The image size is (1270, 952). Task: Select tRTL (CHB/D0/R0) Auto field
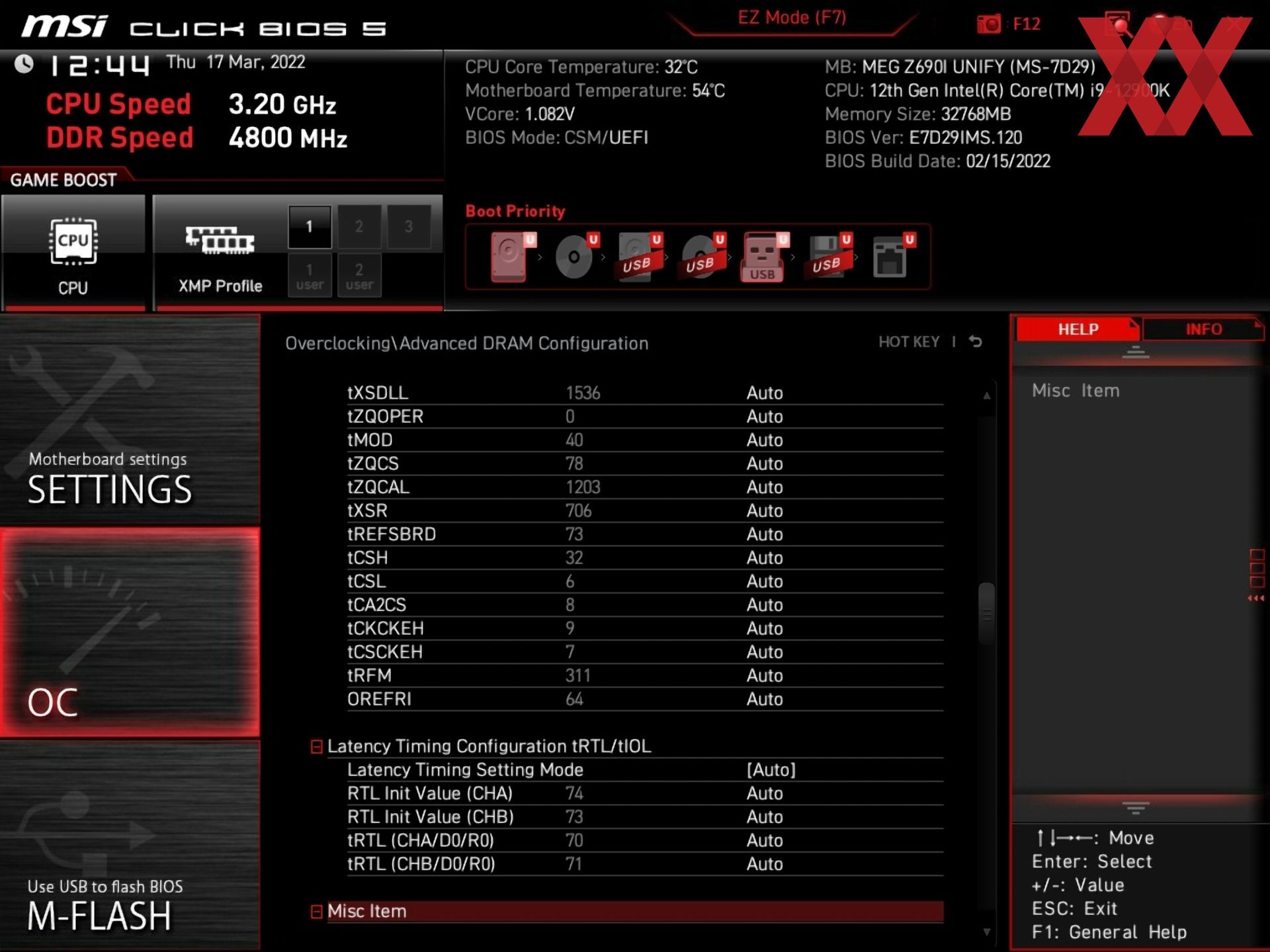765,864
